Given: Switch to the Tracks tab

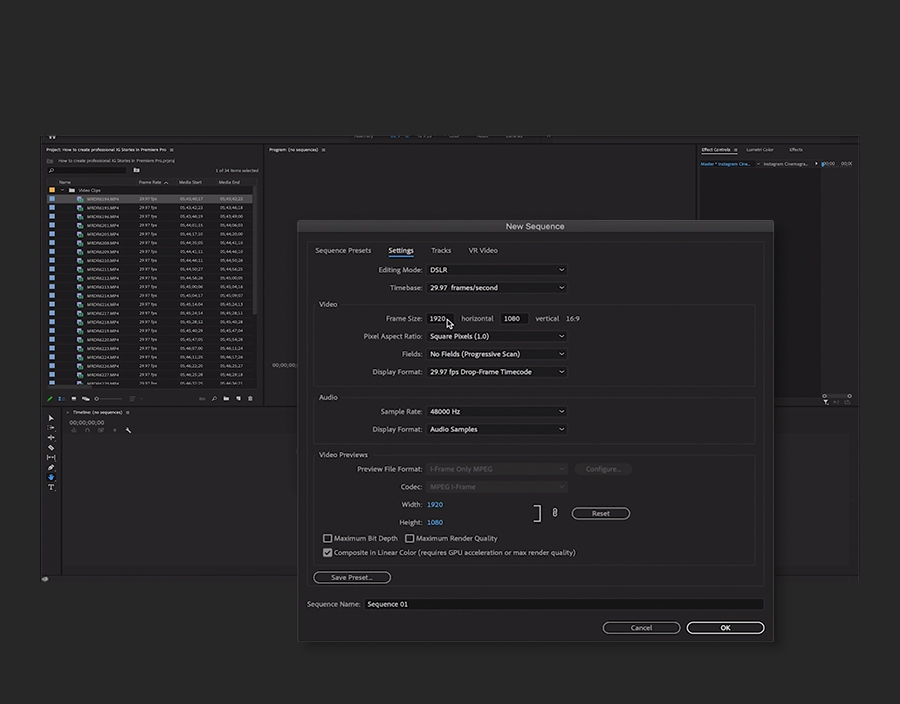Looking at the screenshot, I should pos(441,251).
